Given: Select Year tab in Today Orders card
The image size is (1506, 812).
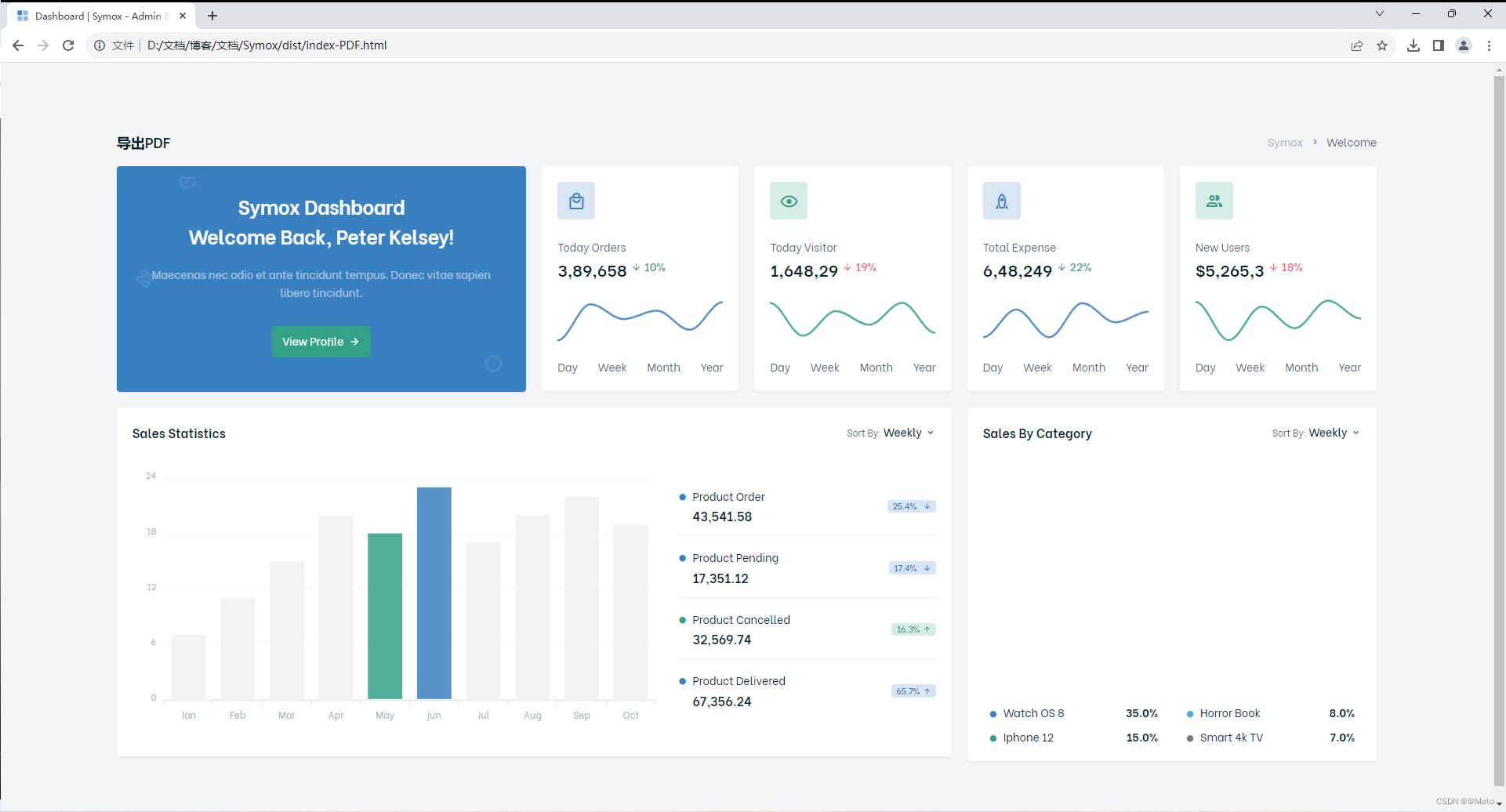Looking at the screenshot, I should (712, 368).
